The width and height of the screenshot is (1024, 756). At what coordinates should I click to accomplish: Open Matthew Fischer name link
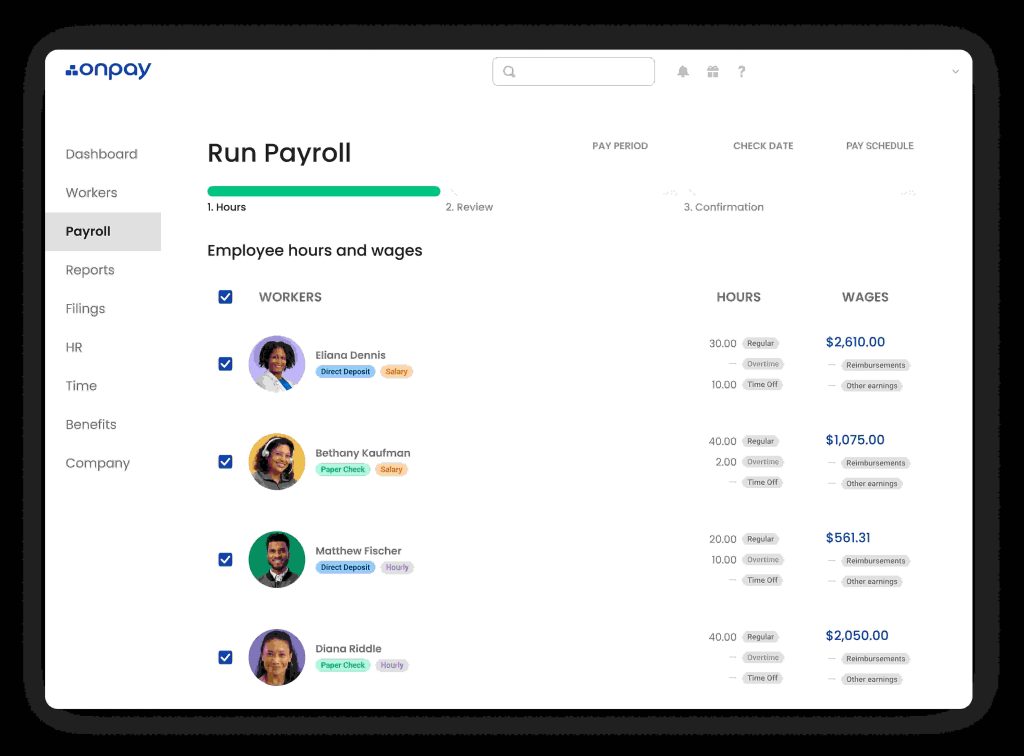[359, 551]
